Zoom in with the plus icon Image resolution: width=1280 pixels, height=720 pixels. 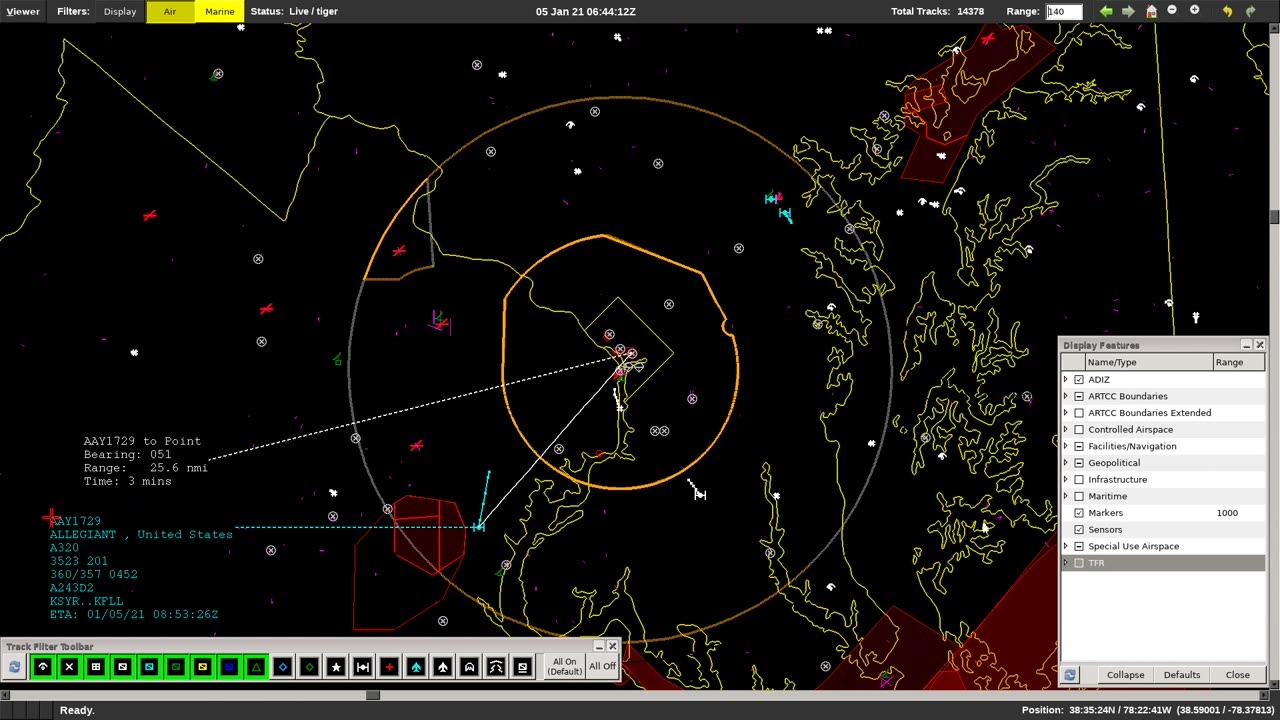[x=1194, y=11]
